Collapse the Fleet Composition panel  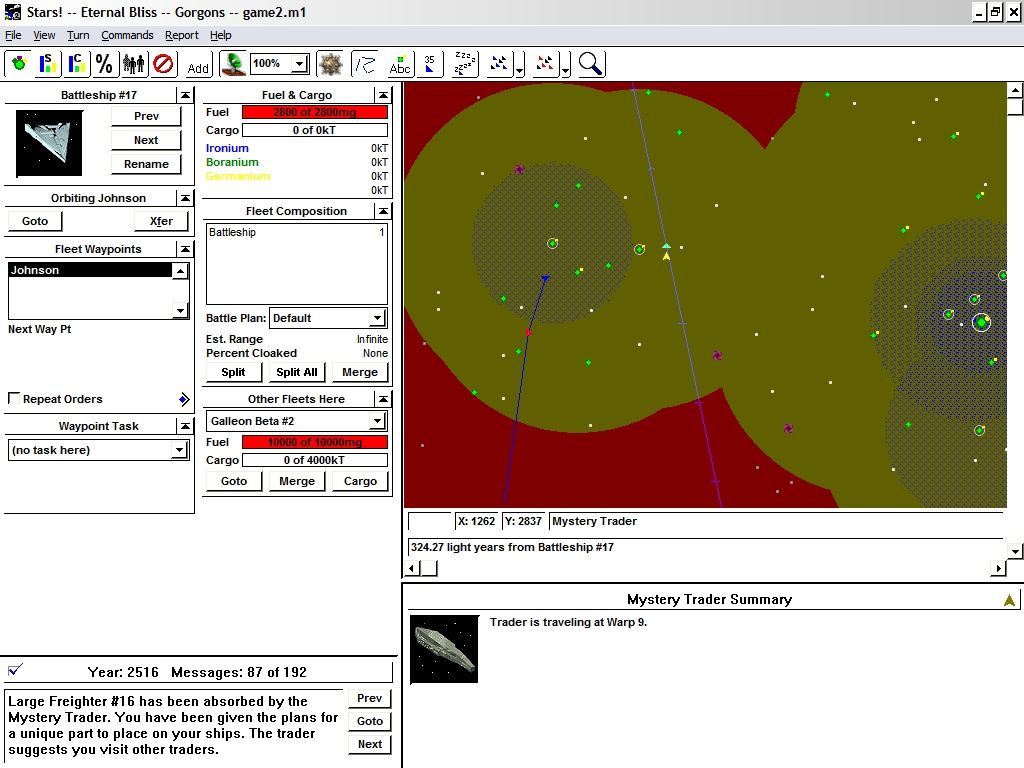tap(383, 211)
